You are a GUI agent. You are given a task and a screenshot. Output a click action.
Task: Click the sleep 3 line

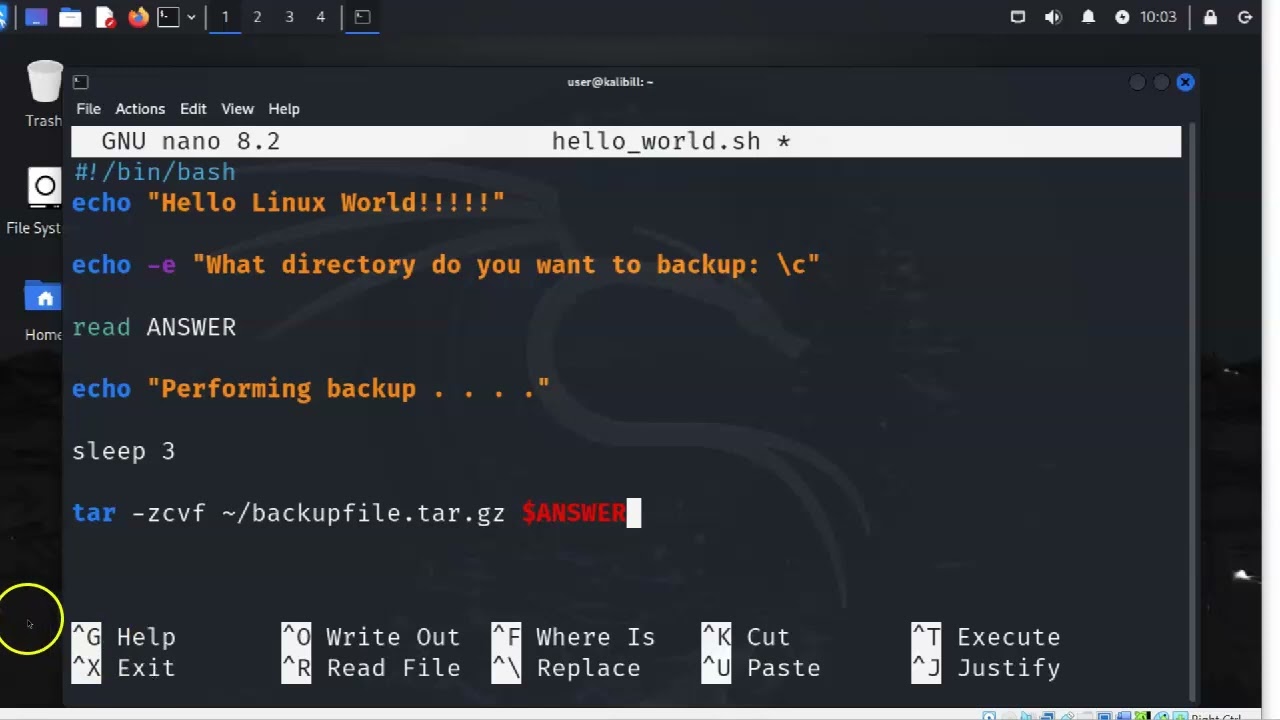pos(123,451)
